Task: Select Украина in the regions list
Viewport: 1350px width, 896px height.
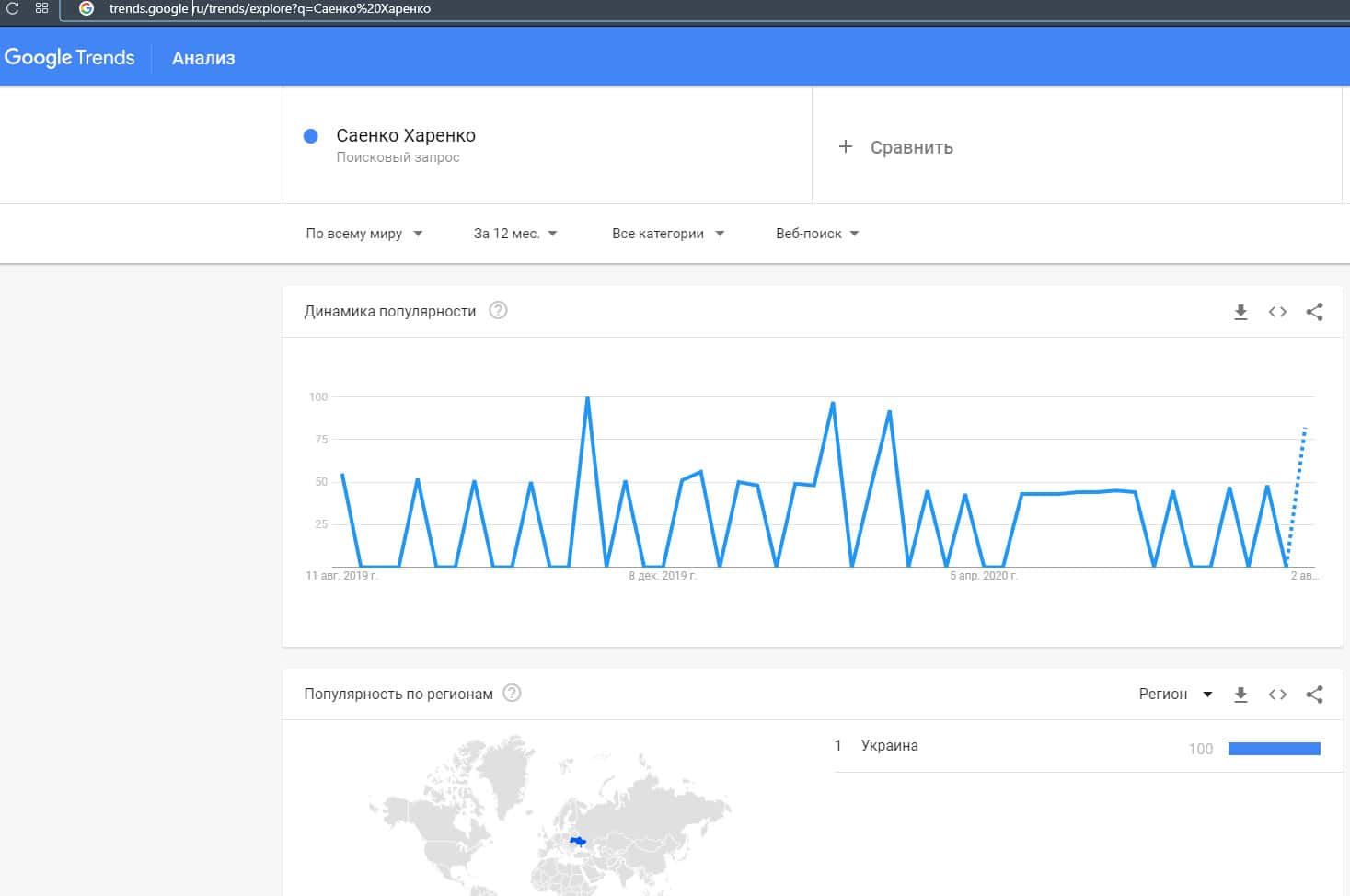Action: click(x=889, y=746)
